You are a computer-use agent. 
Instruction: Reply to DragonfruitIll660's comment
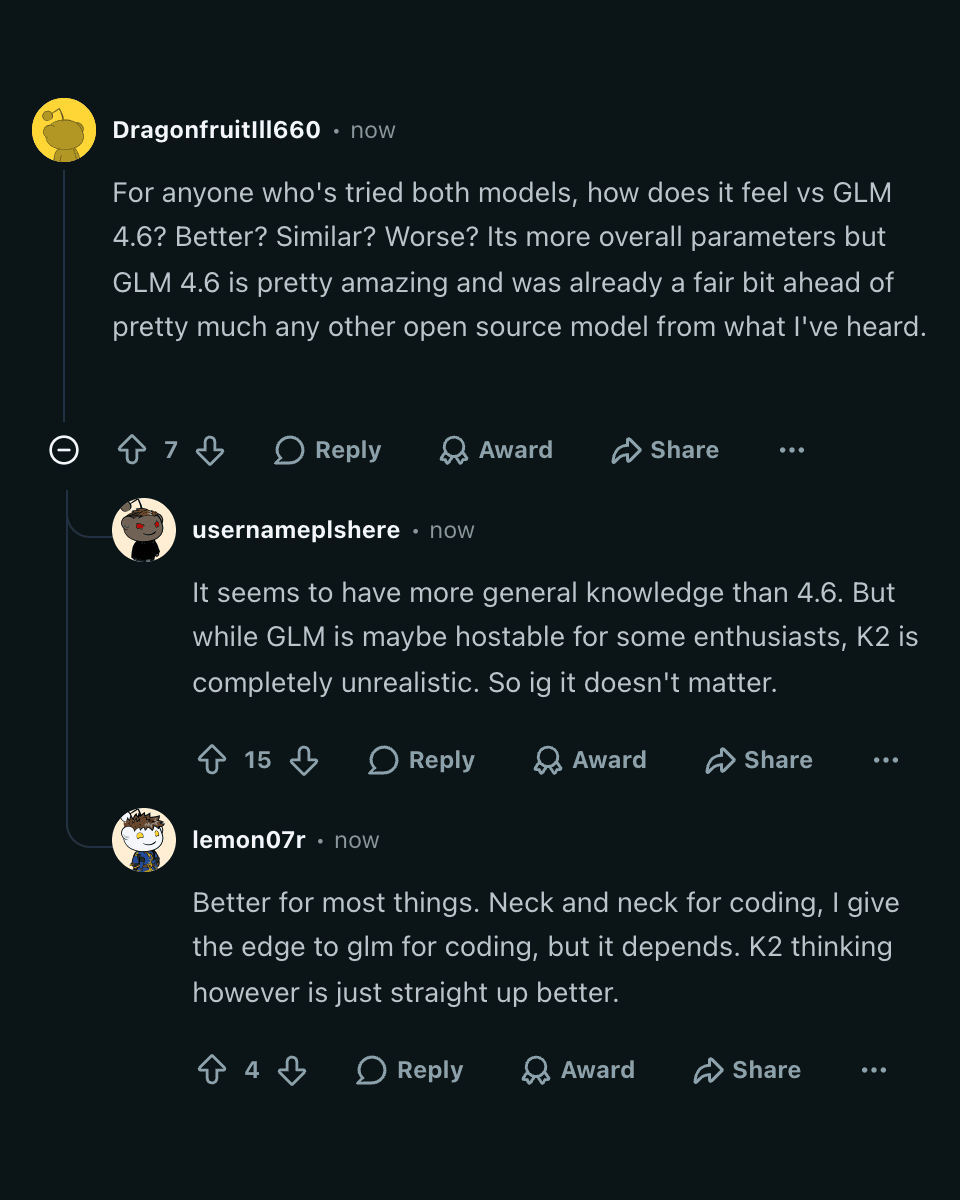(328, 450)
